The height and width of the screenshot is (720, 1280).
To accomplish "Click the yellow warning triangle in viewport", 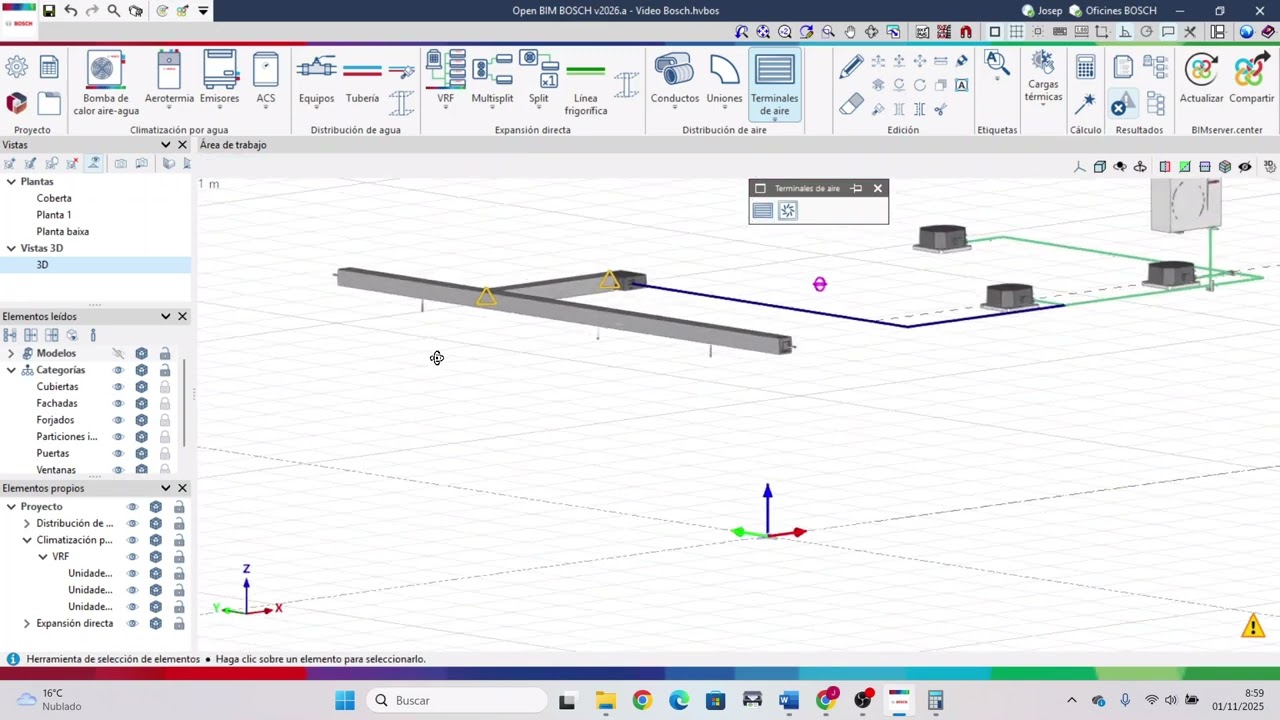I will tap(1253, 627).
